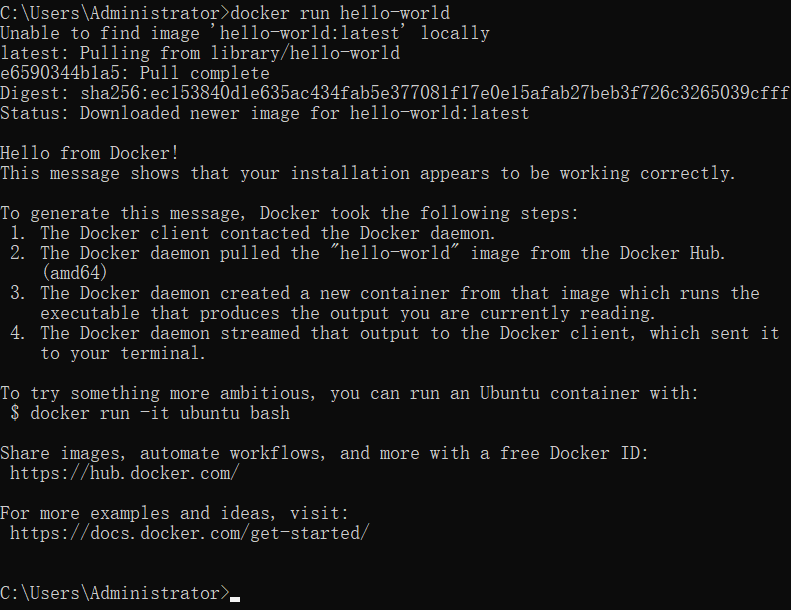The width and height of the screenshot is (791, 610).
Task: Open the docs.docker.com/get-started URL
Action: pos(190,533)
